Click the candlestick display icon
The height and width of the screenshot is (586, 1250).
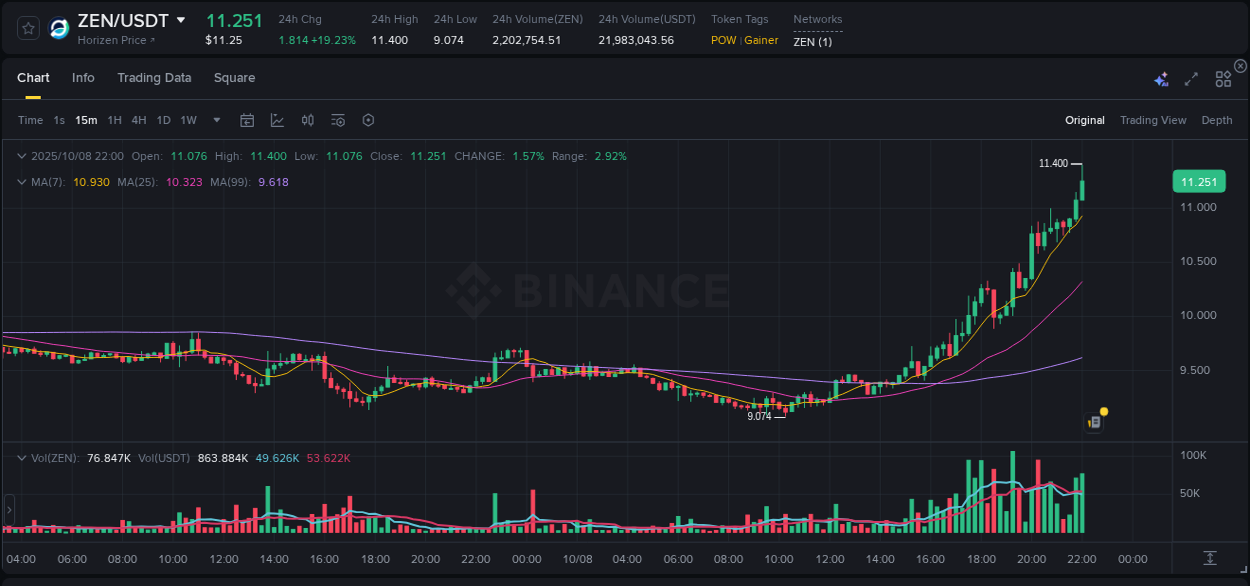[x=307, y=120]
